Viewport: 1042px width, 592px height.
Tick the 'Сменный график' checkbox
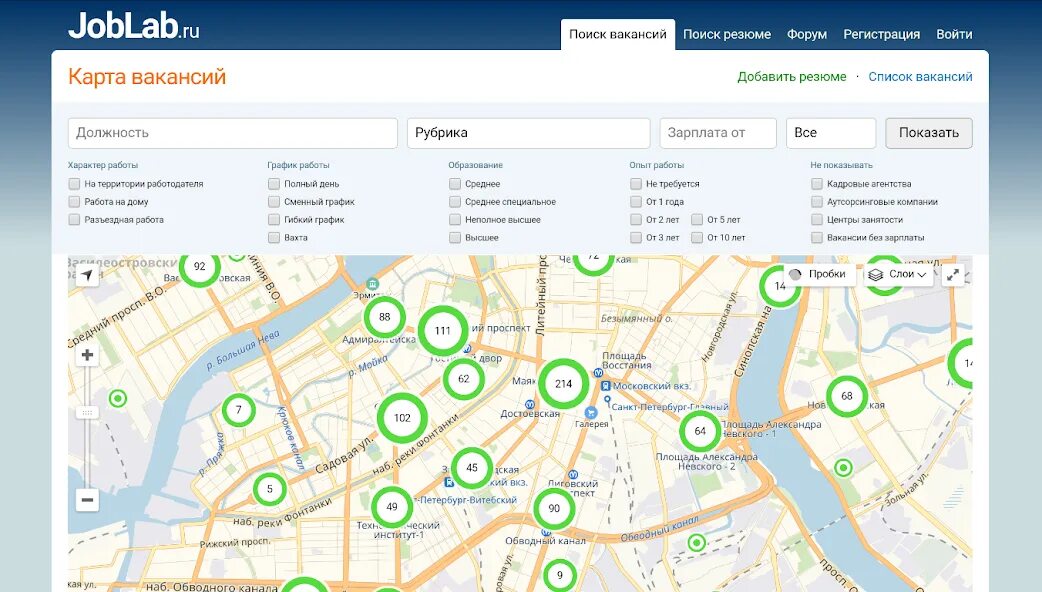coord(274,201)
